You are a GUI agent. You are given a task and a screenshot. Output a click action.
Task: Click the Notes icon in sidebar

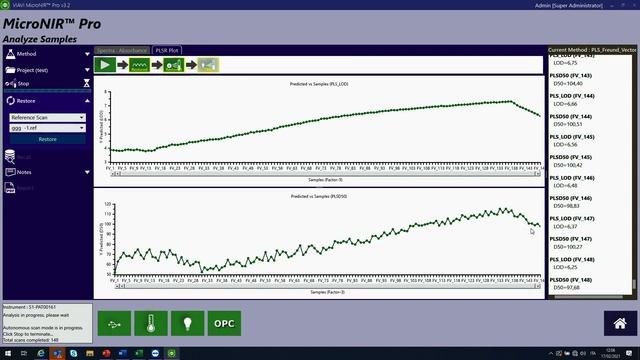pos(10,172)
